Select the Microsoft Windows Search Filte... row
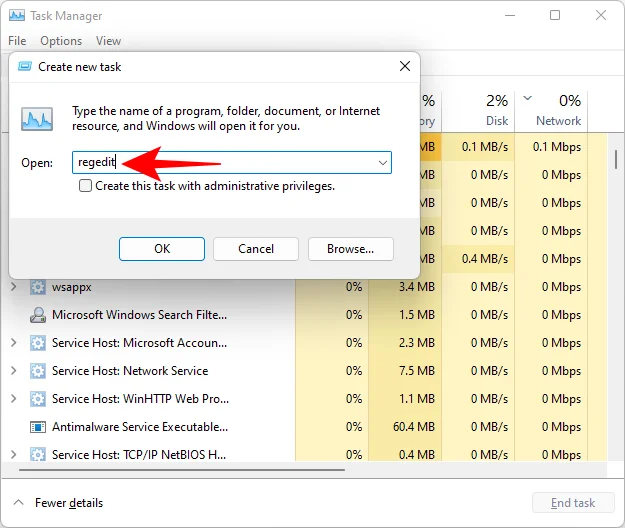The image size is (625, 528). pyautogui.click(x=140, y=315)
